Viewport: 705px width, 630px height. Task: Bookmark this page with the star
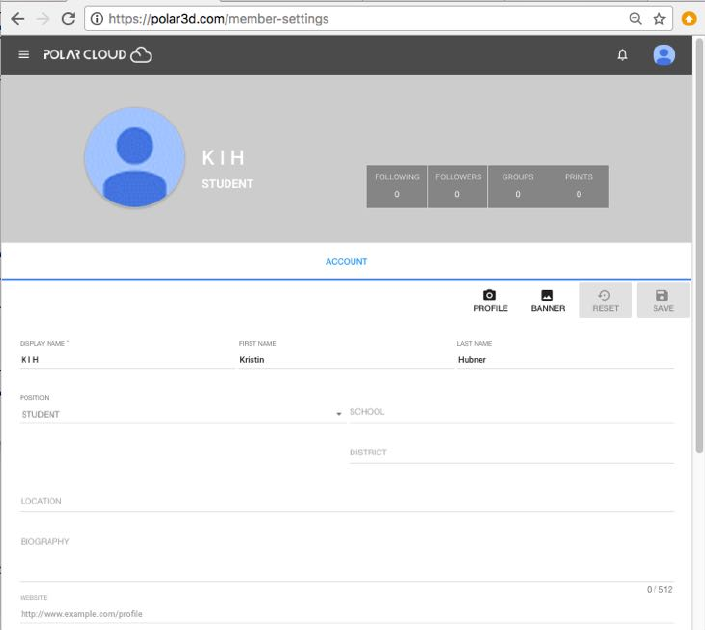tap(659, 19)
